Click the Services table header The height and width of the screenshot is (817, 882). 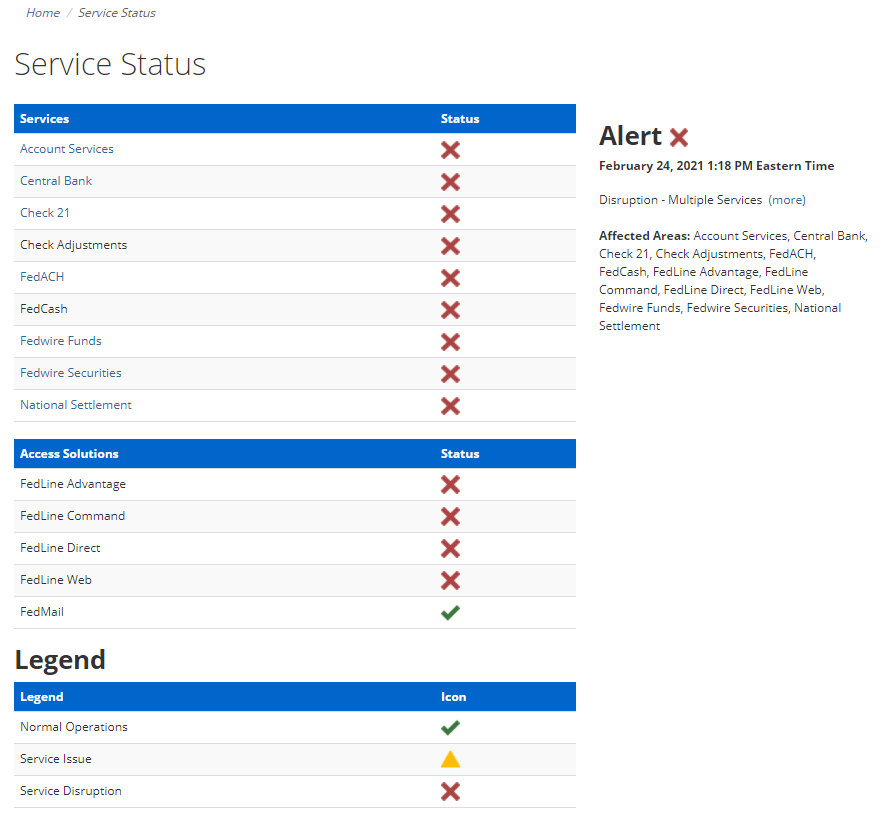click(x=44, y=119)
